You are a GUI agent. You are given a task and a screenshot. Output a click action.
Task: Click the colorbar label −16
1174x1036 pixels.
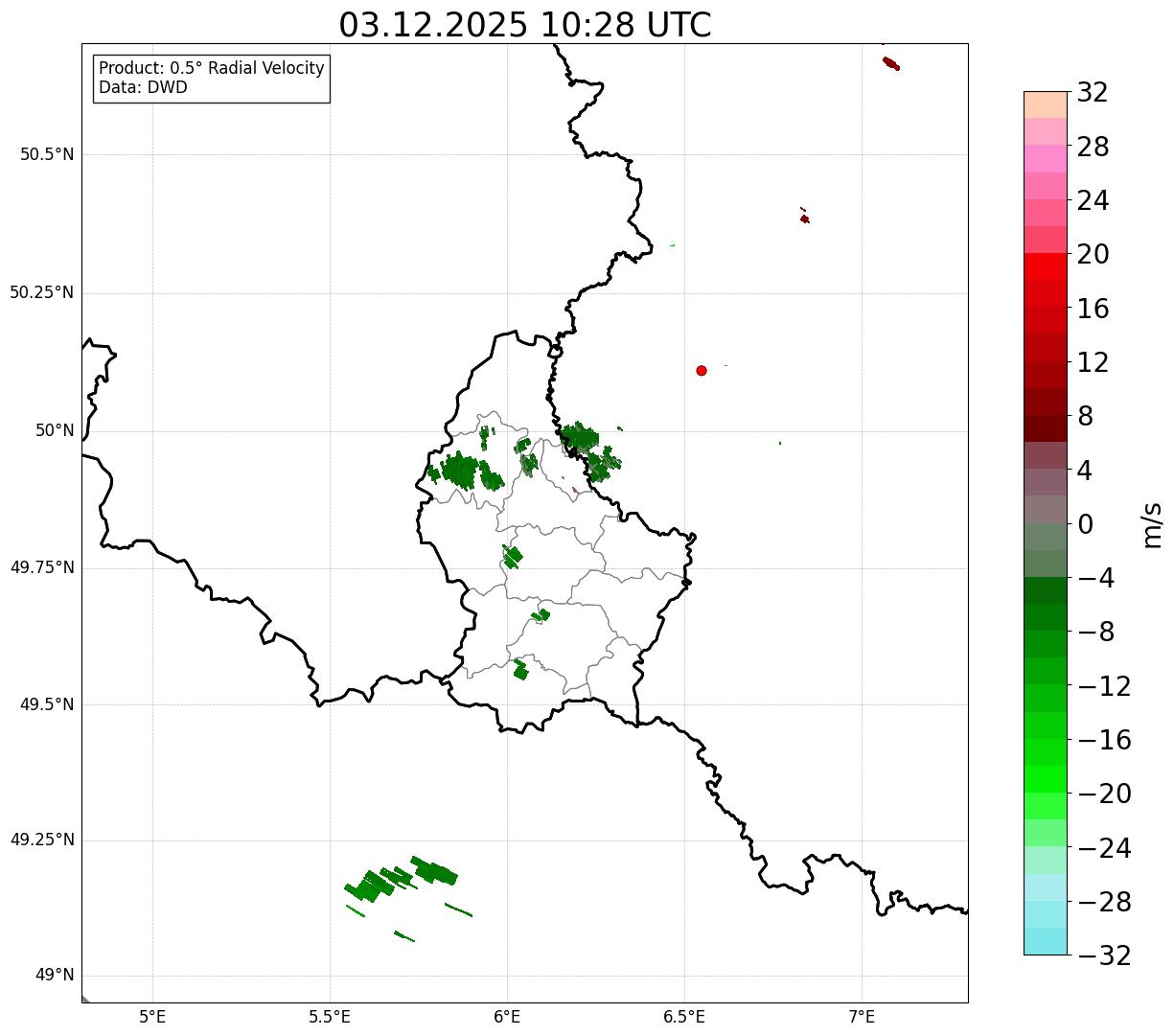[x=1104, y=740]
